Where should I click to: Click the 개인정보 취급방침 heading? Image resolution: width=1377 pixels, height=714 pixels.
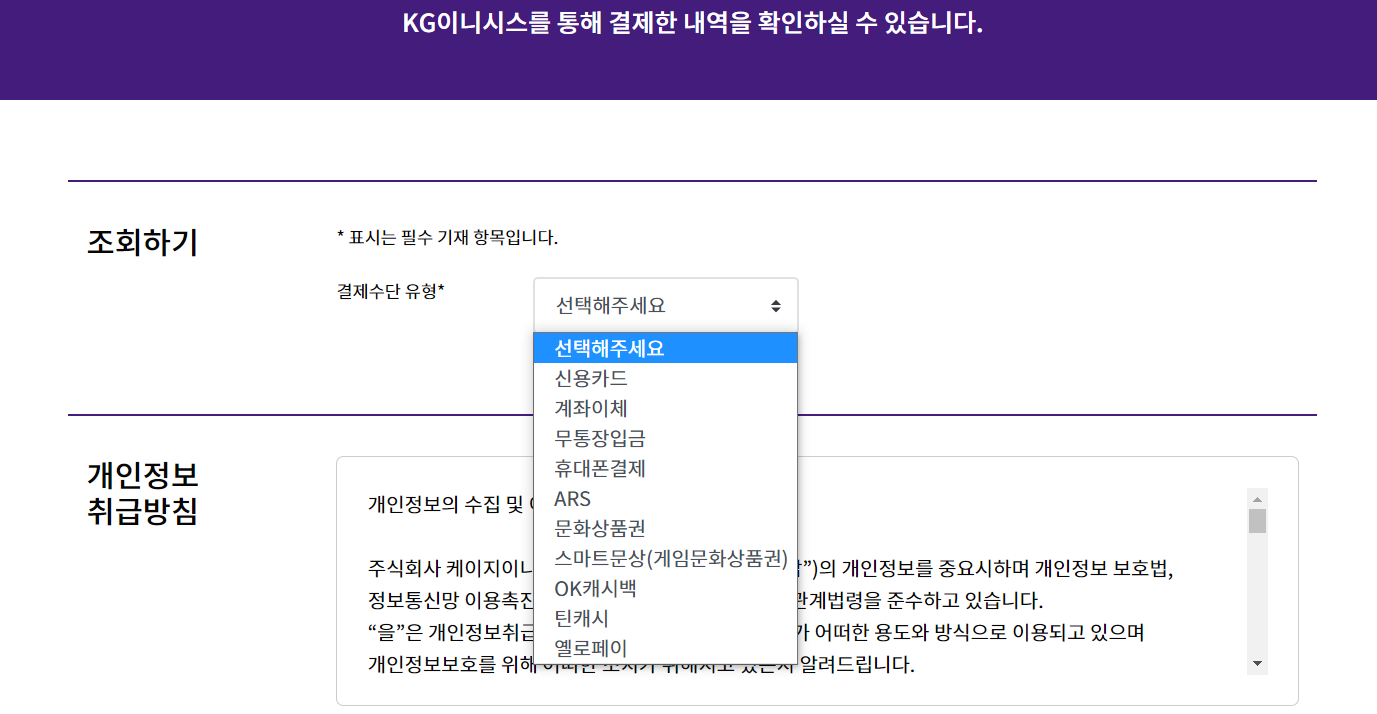143,492
